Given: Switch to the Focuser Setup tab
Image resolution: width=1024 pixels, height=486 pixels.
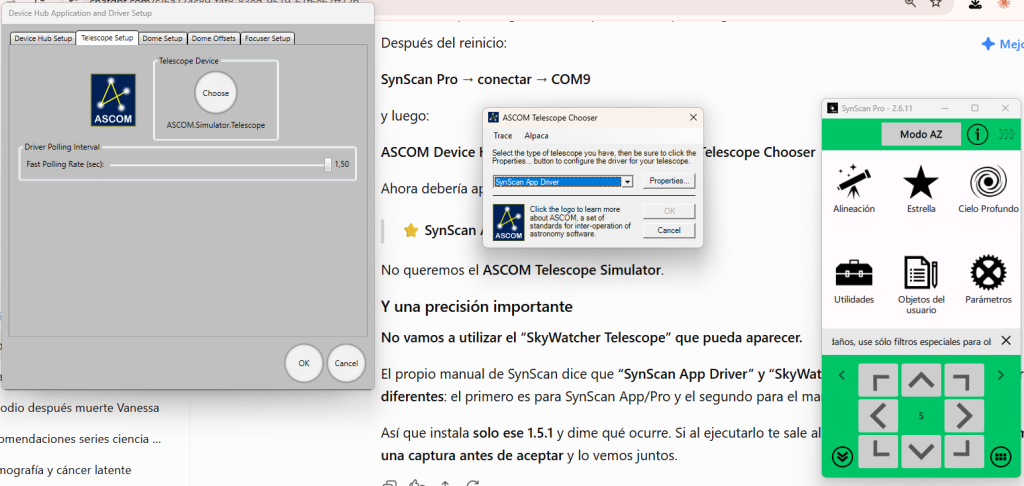Looking at the screenshot, I should tap(268, 39).
